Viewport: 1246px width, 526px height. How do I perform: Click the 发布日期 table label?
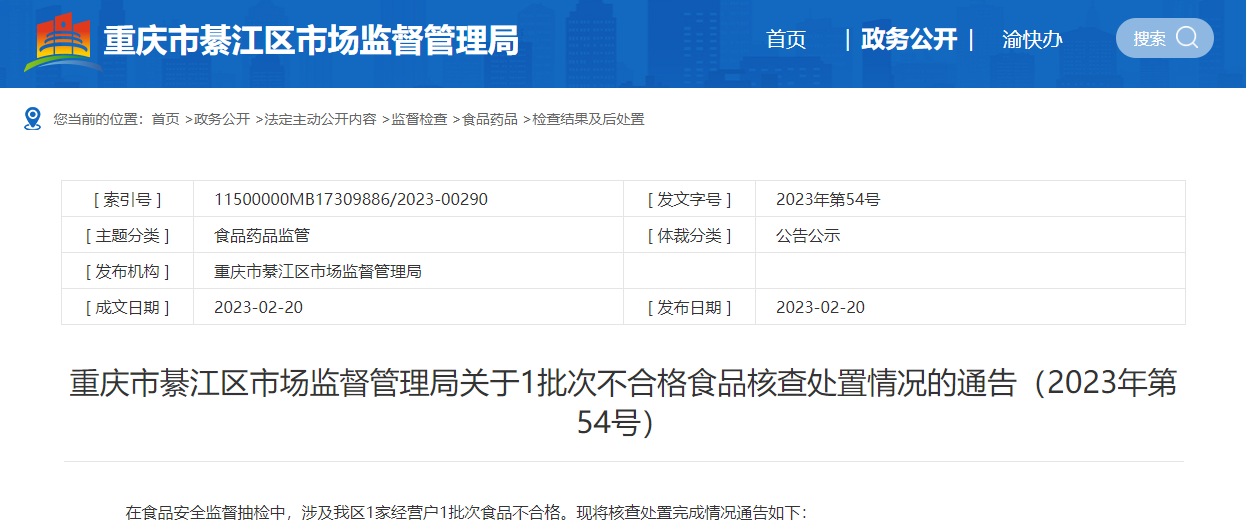(689, 307)
